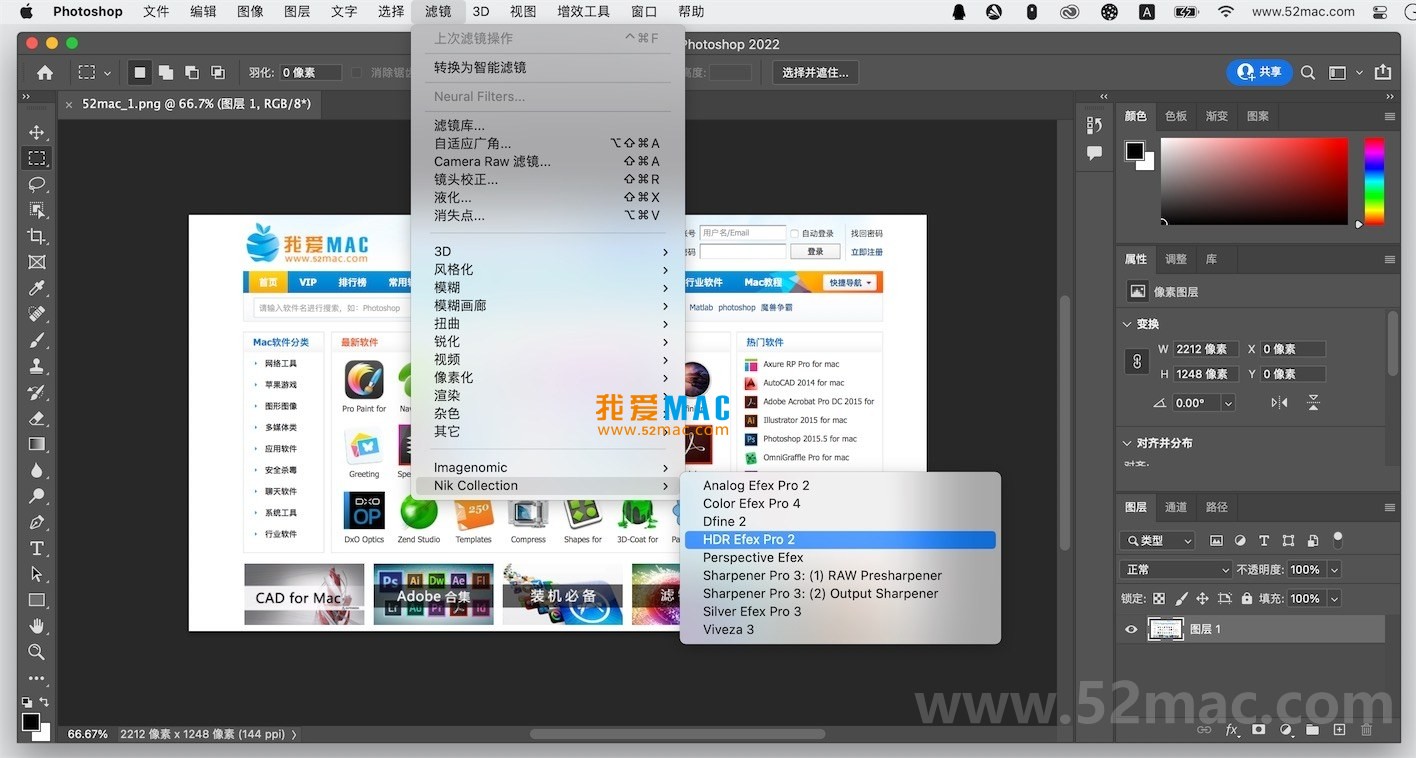Click the 羽化 feather input field

pos(310,72)
